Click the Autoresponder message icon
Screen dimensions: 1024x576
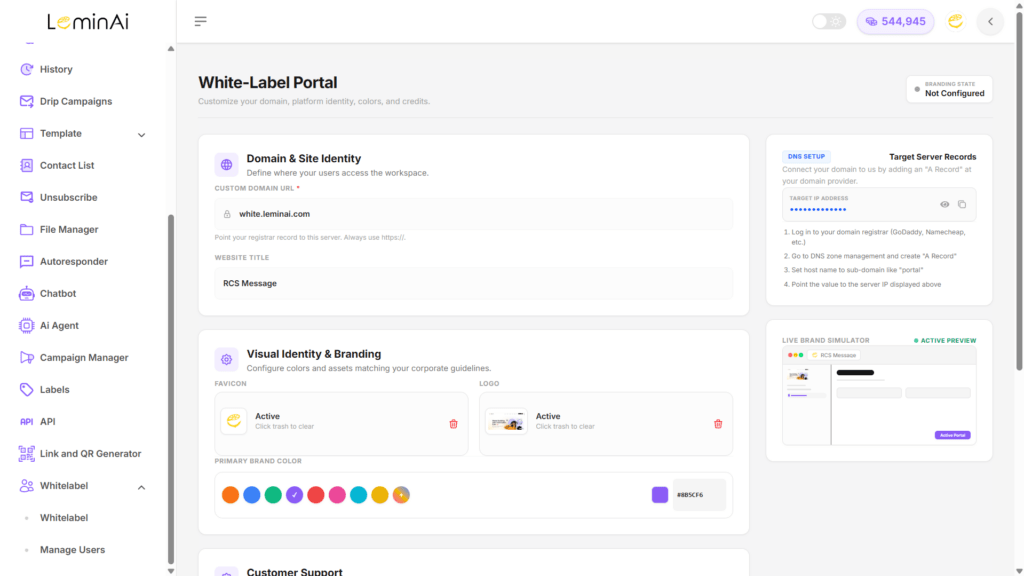click(x=26, y=261)
